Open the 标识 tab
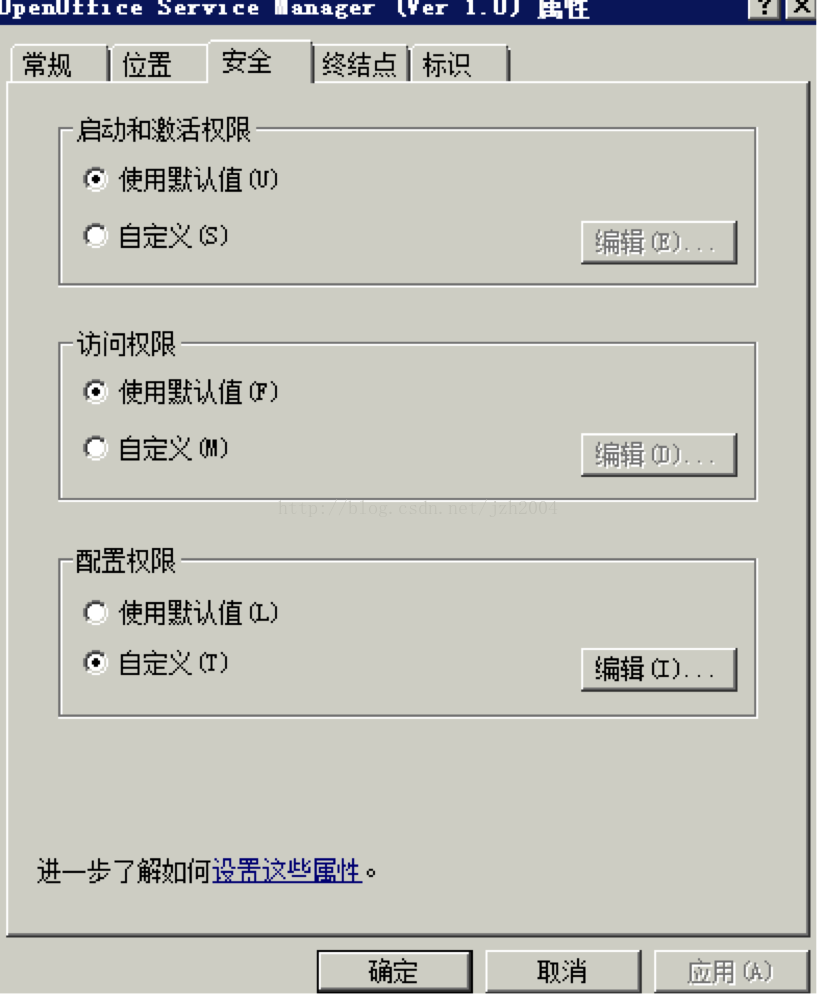Screen dimensions: 817x994 point(447,66)
